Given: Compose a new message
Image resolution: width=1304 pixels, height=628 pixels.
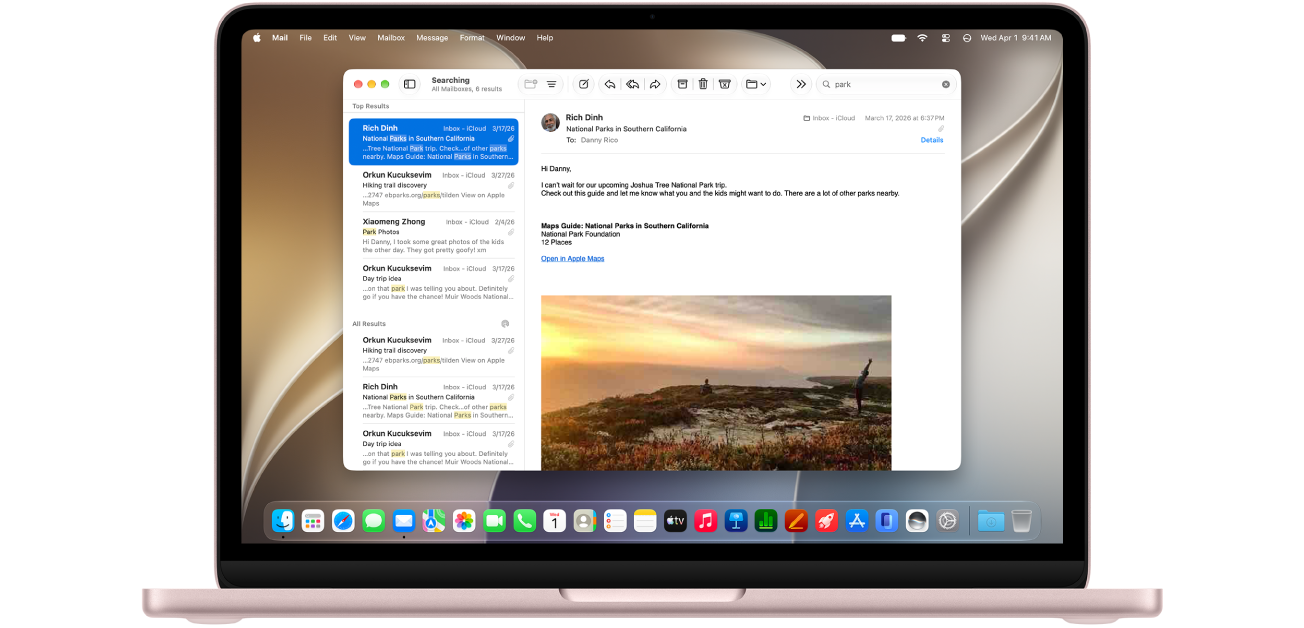Looking at the screenshot, I should pos(584,84).
